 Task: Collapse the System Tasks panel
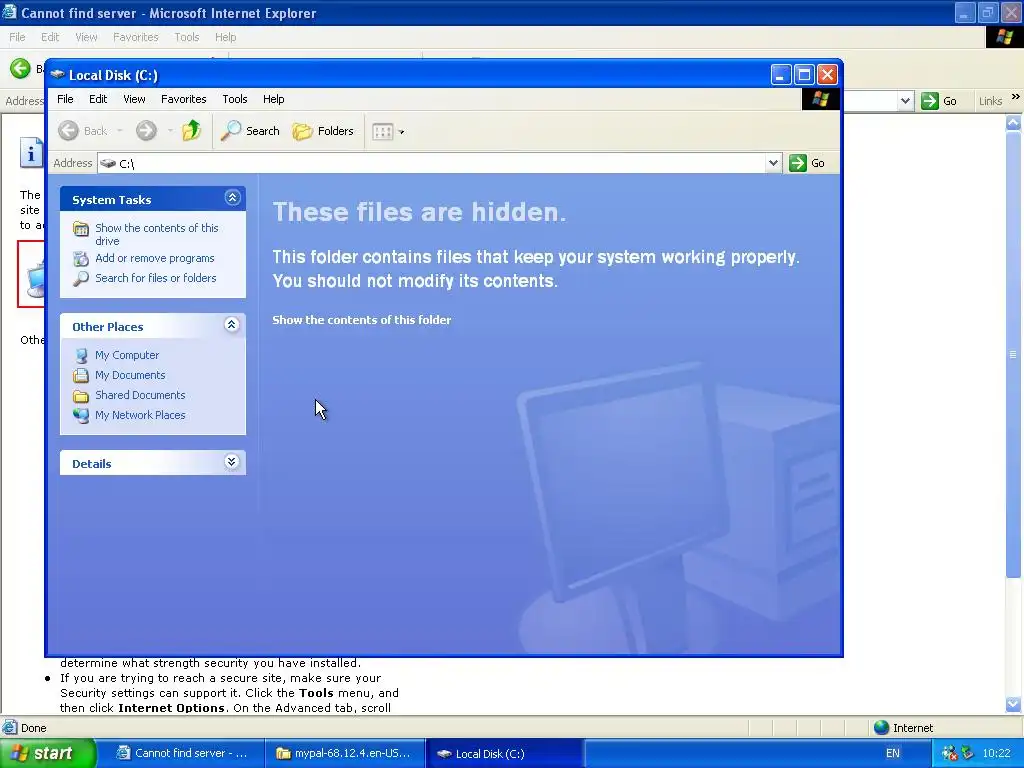tap(232, 198)
